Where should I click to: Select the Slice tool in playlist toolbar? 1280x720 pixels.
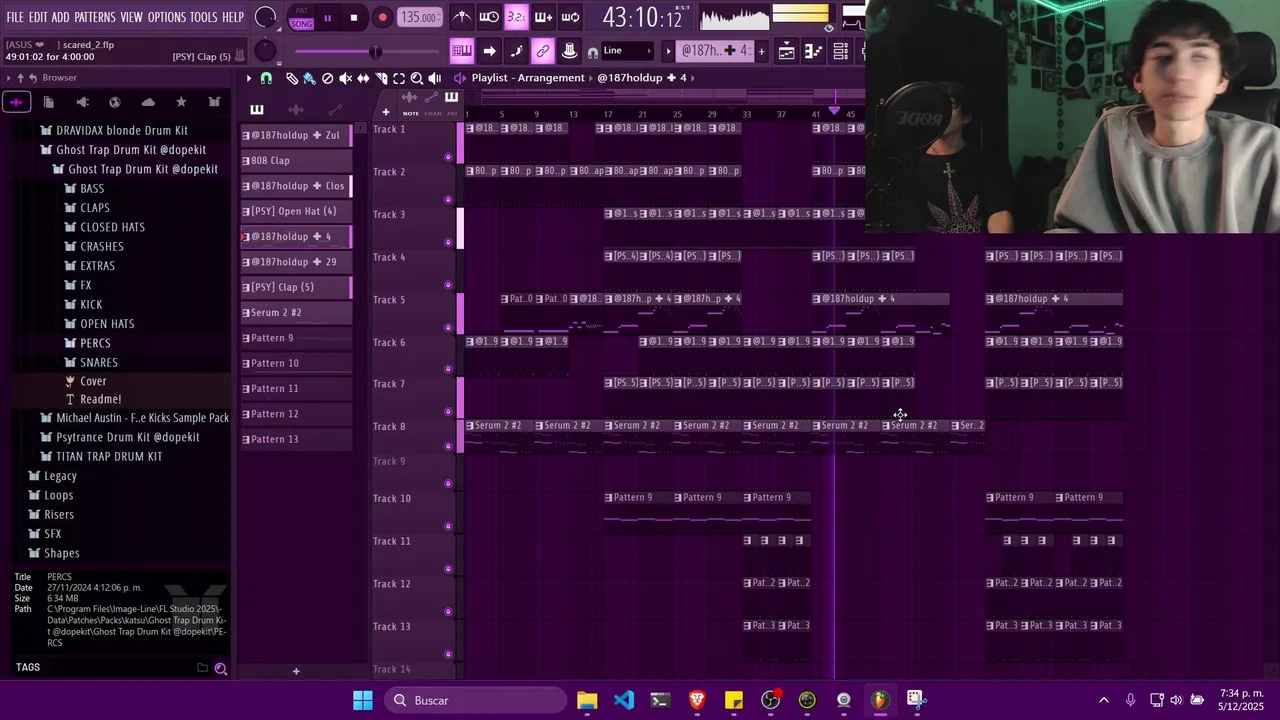tap(381, 78)
